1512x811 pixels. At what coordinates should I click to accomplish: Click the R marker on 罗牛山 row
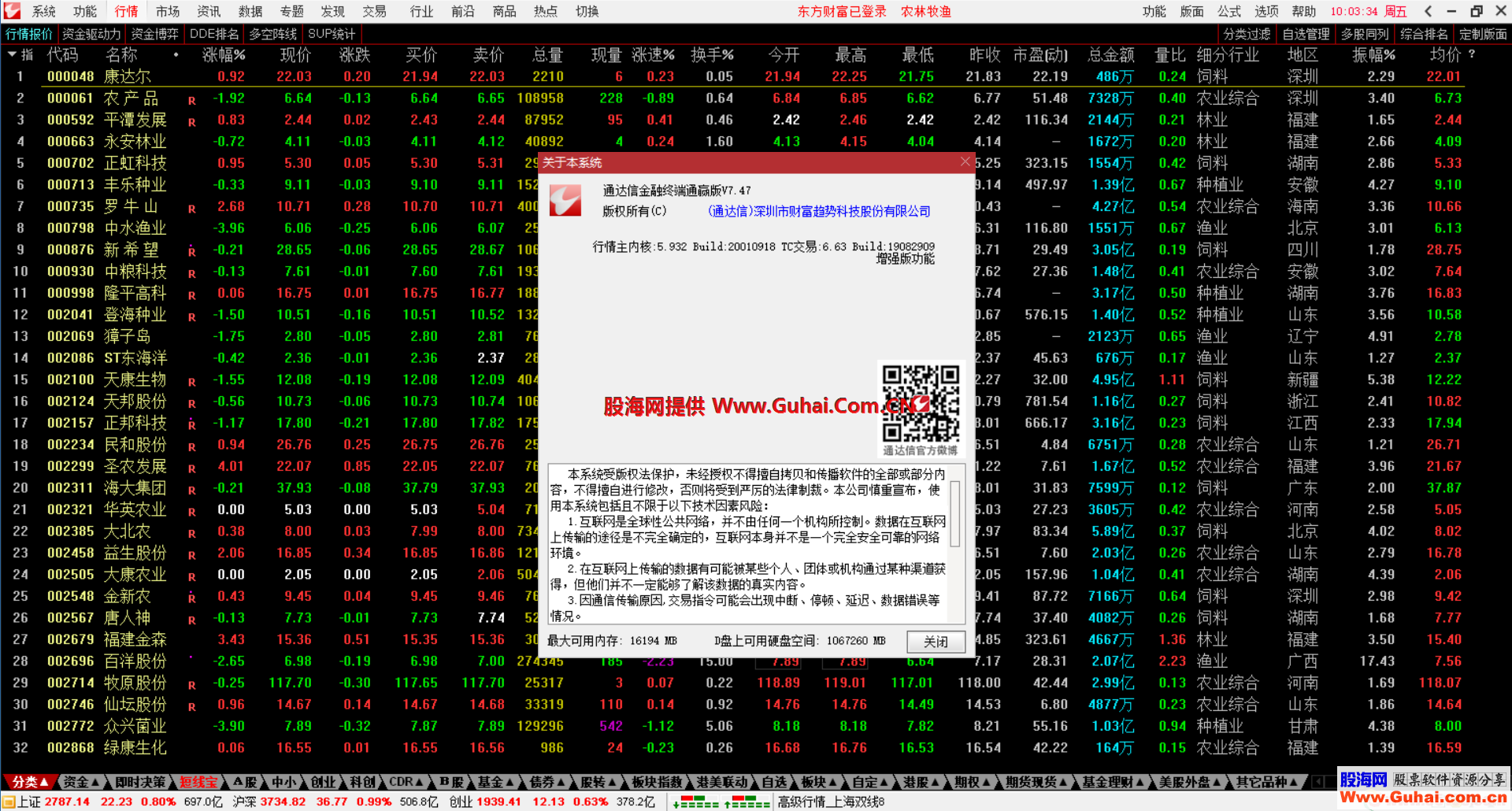(191, 209)
